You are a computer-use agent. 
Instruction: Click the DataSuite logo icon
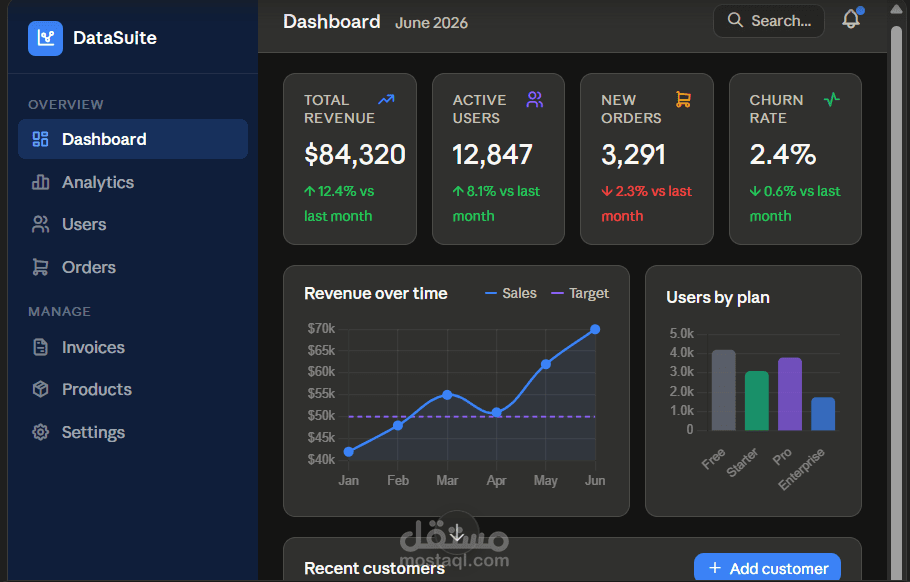point(45,38)
